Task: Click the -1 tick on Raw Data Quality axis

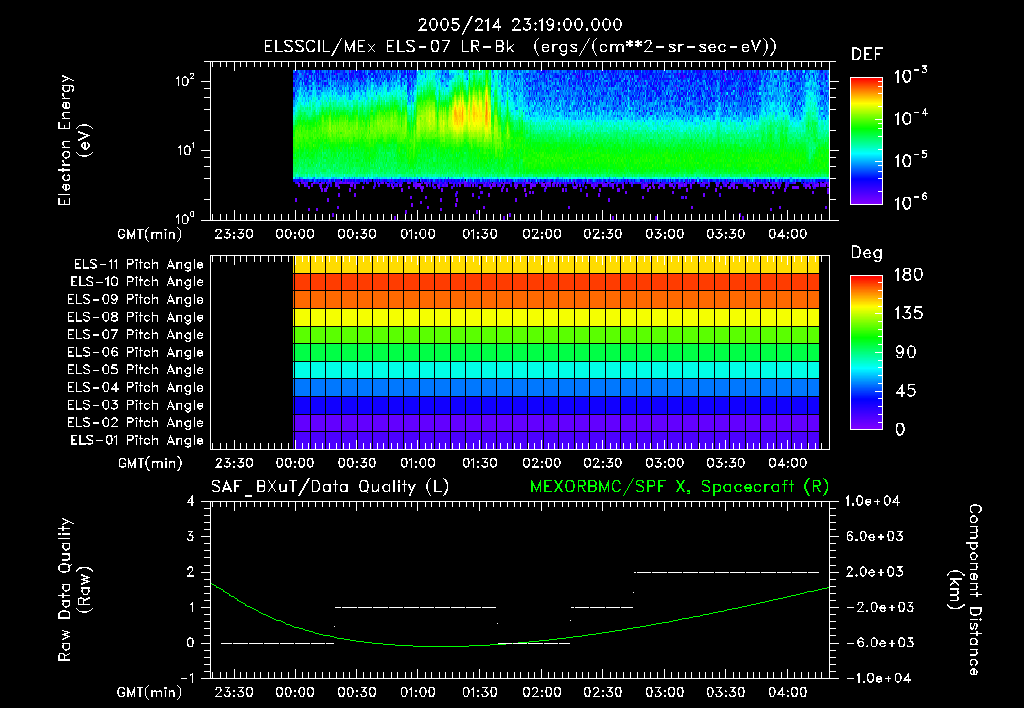Action: [187, 678]
